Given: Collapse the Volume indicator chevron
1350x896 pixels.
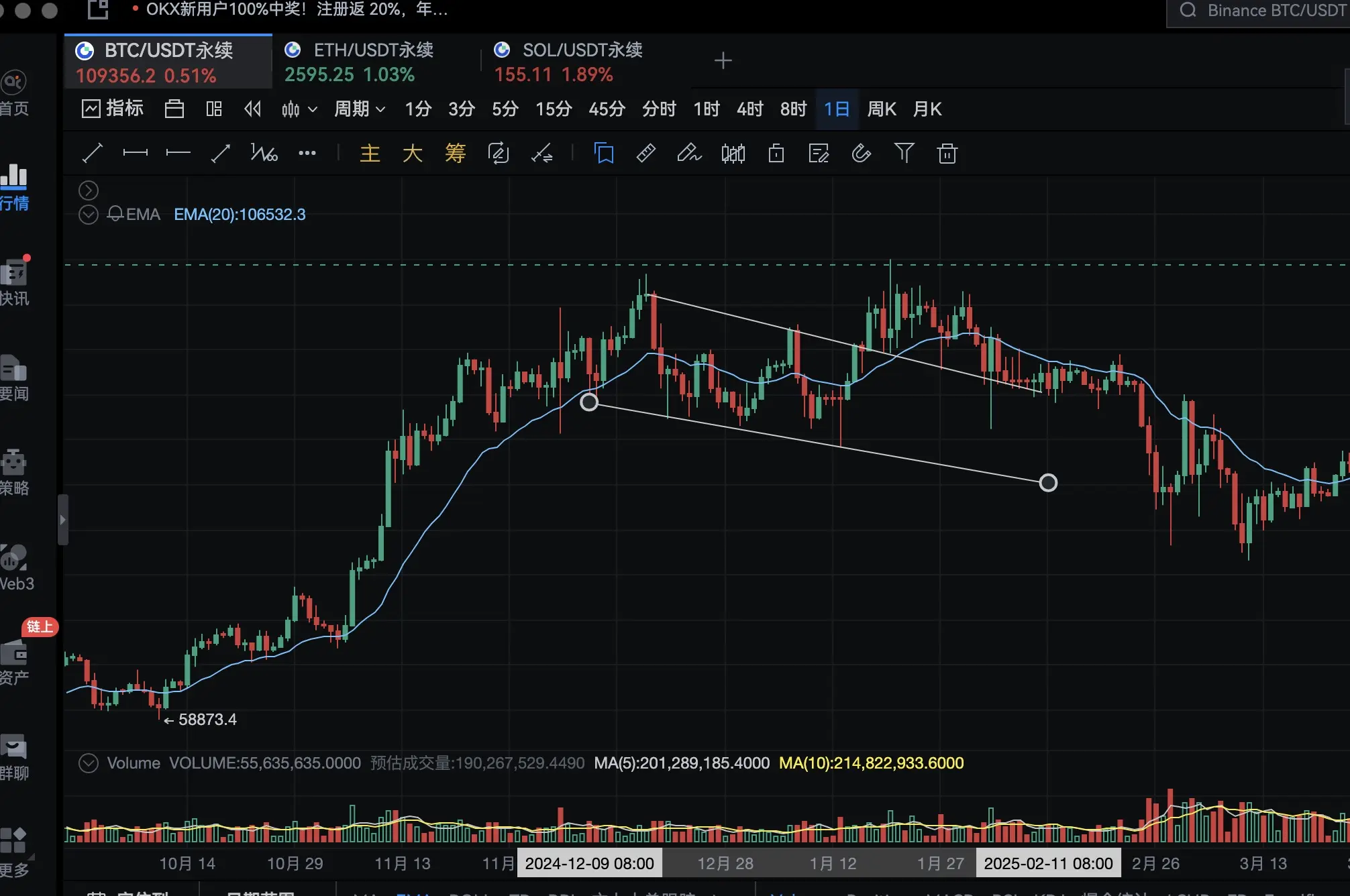Looking at the screenshot, I should [x=89, y=763].
